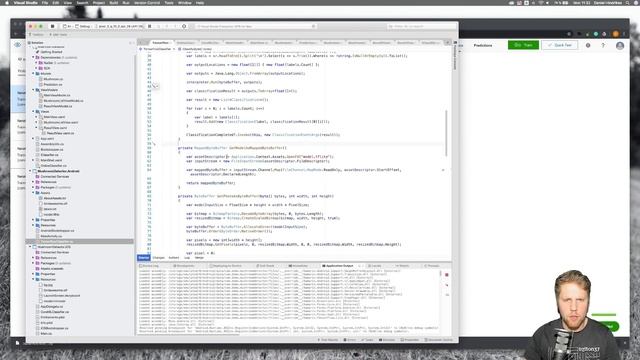Open Getting Started in the solution pad

pos(51,52)
